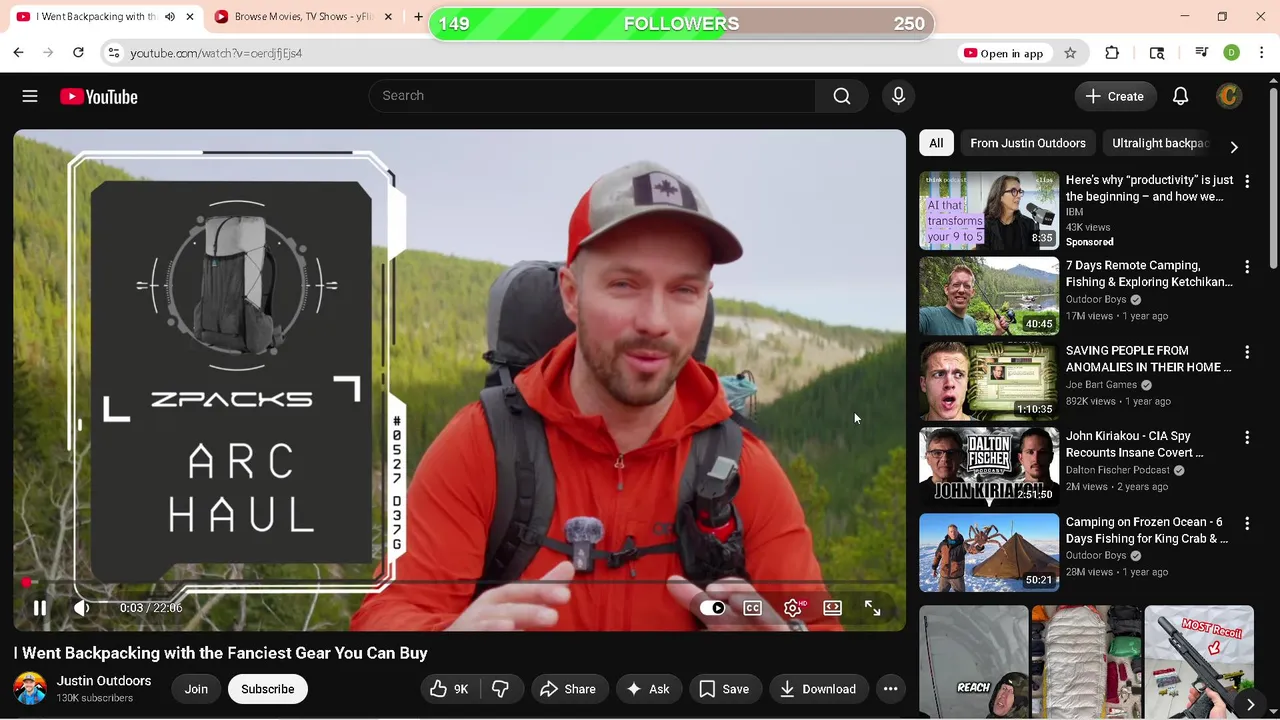This screenshot has height=720, width=1280.
Task: Seek on the video progress bar
Action: click(x=460, y=582)
